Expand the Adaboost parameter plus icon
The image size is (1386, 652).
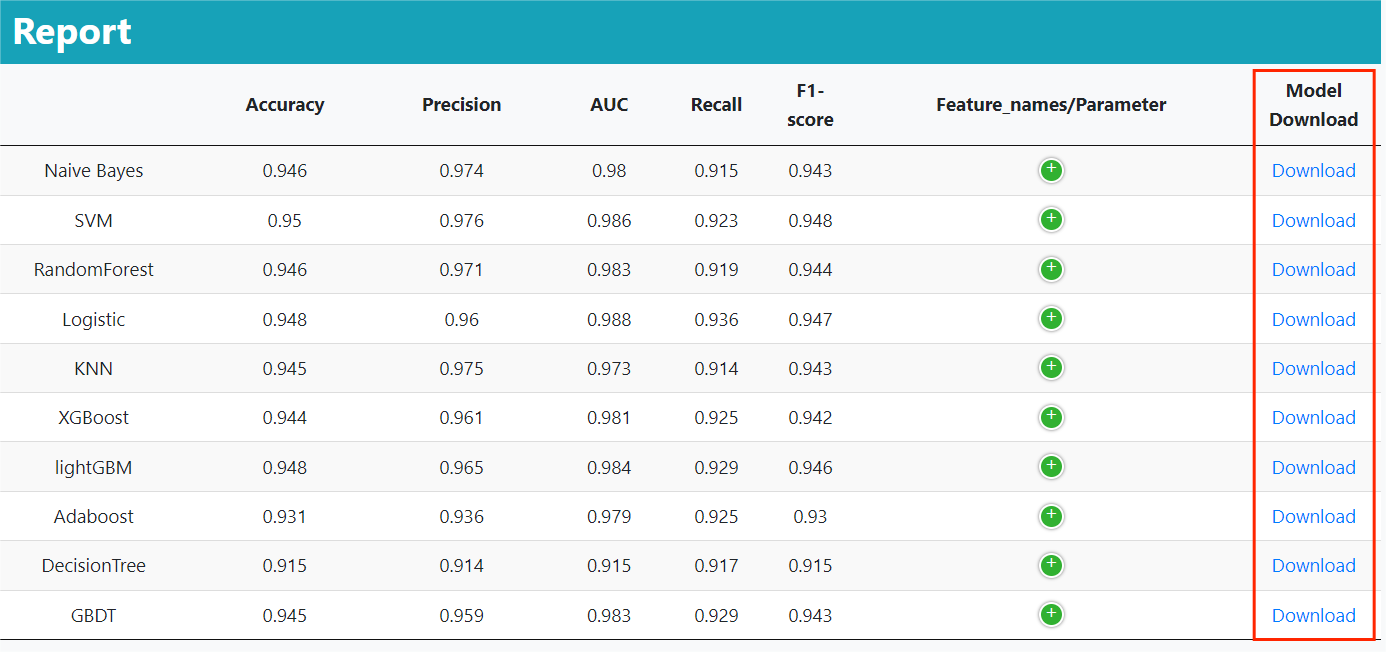point(1050,516)
